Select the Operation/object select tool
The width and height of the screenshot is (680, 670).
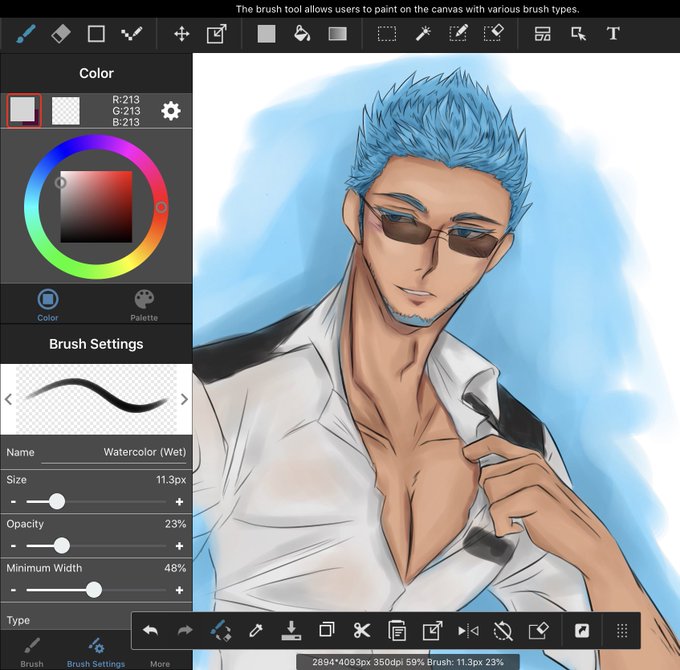(x=578, y=34)
